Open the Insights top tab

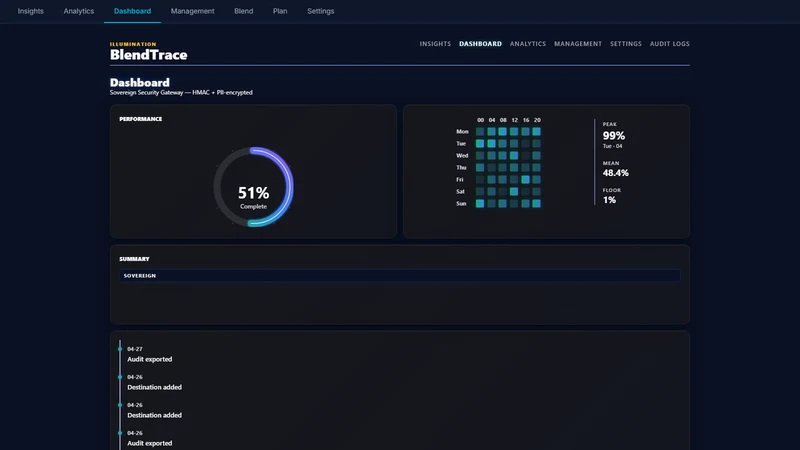click(31, 11)
